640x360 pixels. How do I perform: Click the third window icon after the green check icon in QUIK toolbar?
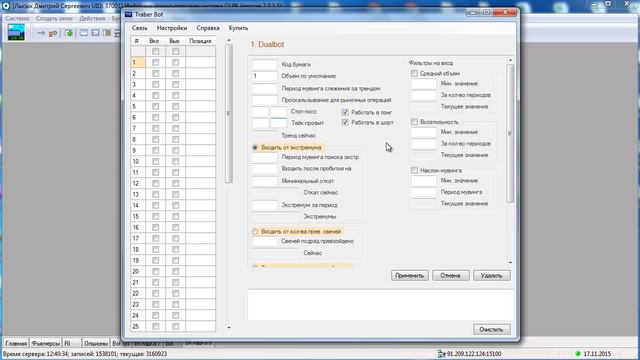point(107,33)
